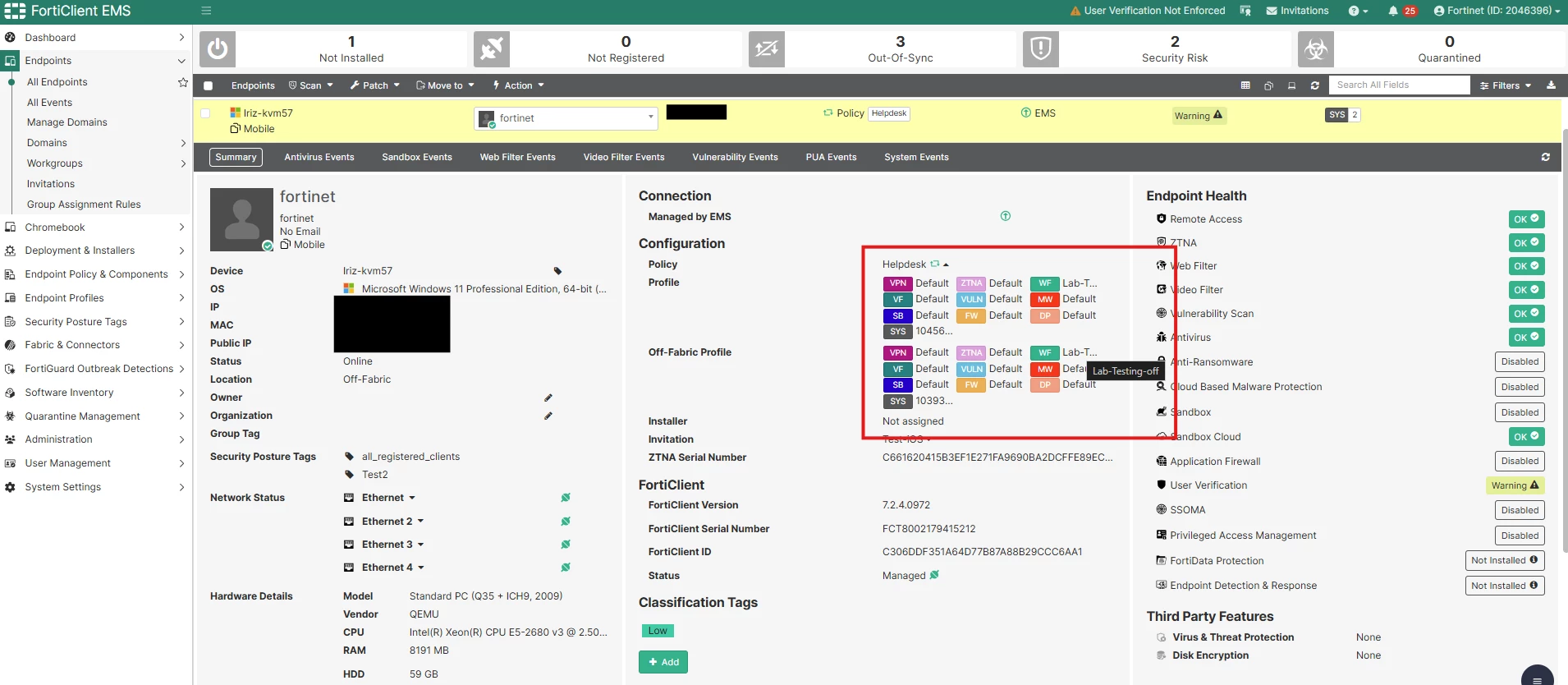
Task: Expand the Security Posture Tags menu
Action: [x=96, y=322]
